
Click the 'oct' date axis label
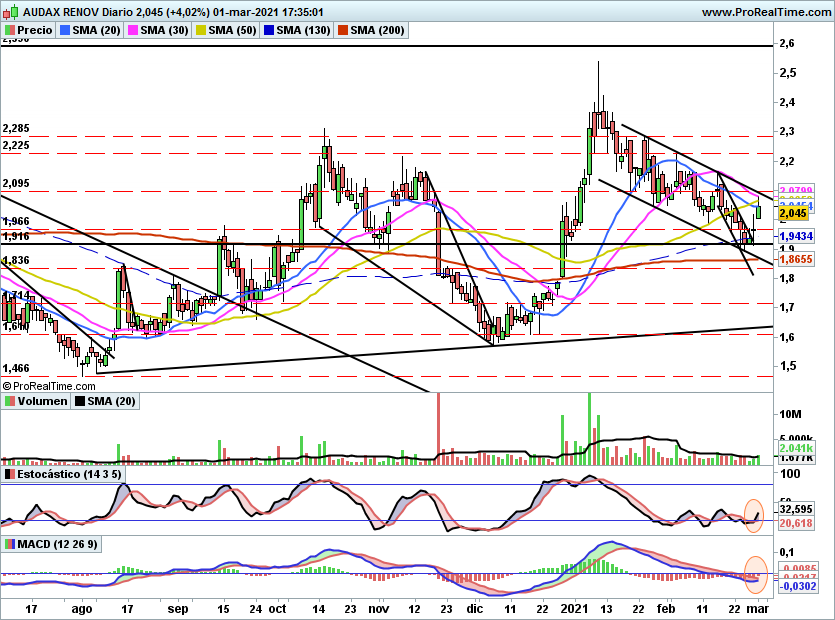277,608
